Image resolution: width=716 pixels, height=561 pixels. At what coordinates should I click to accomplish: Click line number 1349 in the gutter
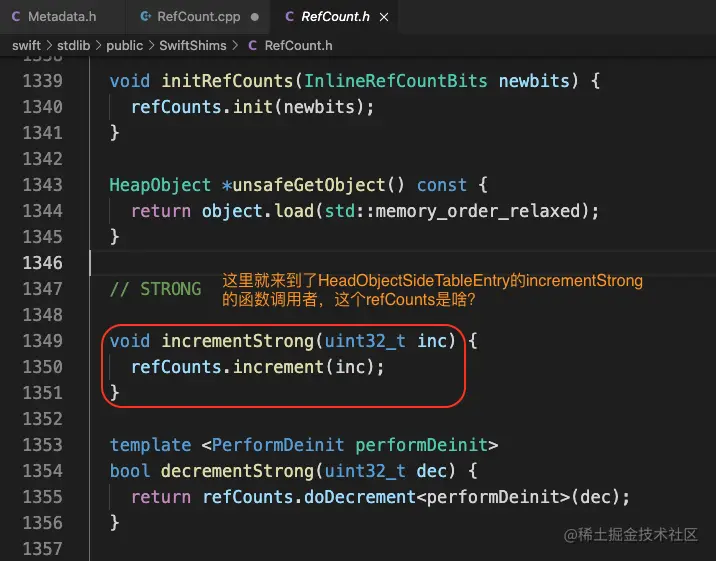(42, 341)
